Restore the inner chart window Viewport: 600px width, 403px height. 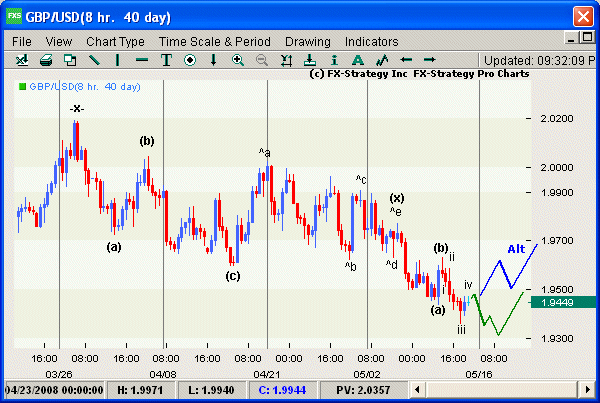[587, 38]
